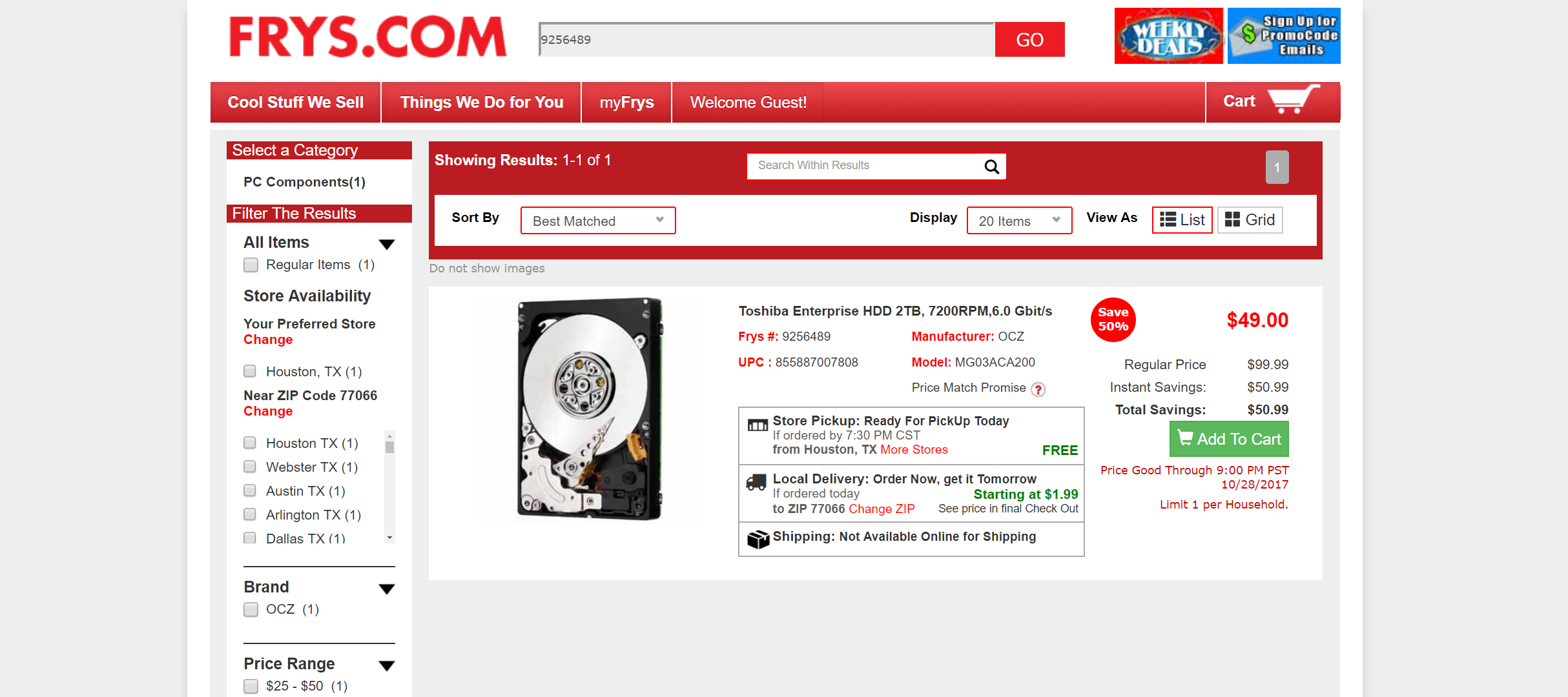Click the store list scrollbar down arrow
This screenshot has width=1568, height=697.
(x=389, y=538)
